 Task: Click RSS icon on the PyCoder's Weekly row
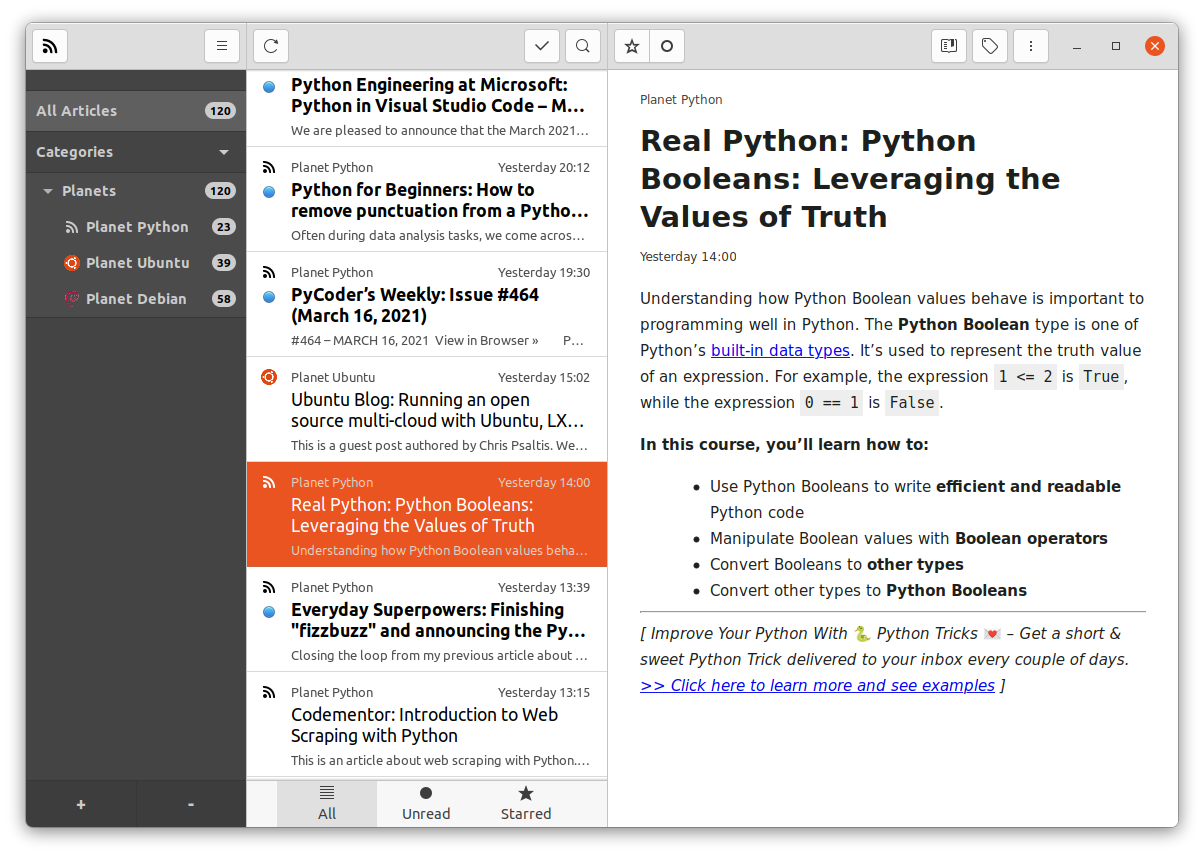coord(269,272)
